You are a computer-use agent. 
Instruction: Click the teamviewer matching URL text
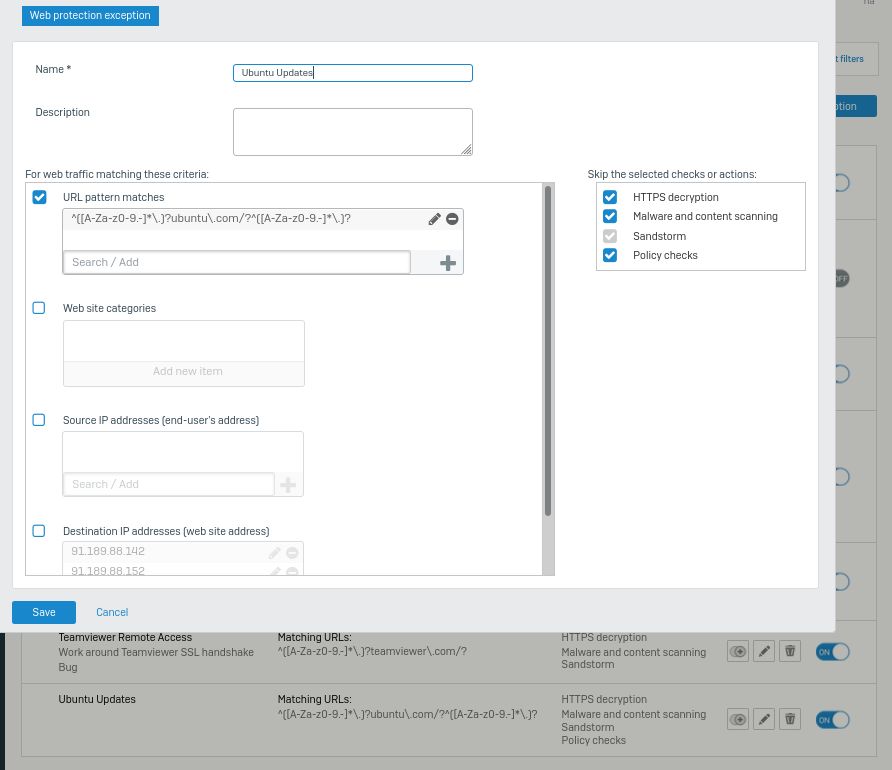(x=372, y=651)
